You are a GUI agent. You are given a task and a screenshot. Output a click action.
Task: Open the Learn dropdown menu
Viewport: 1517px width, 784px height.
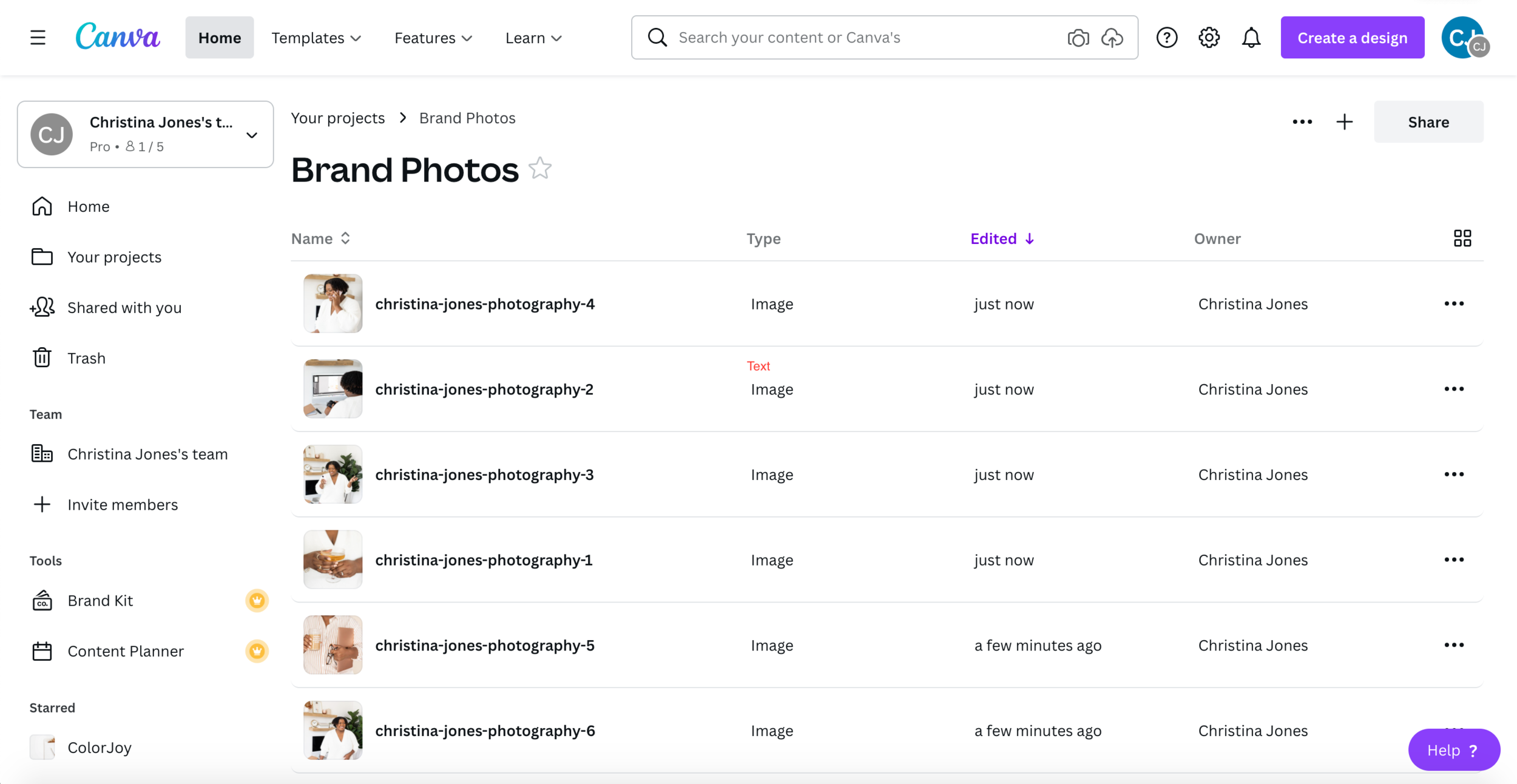(x=533, y=38)
